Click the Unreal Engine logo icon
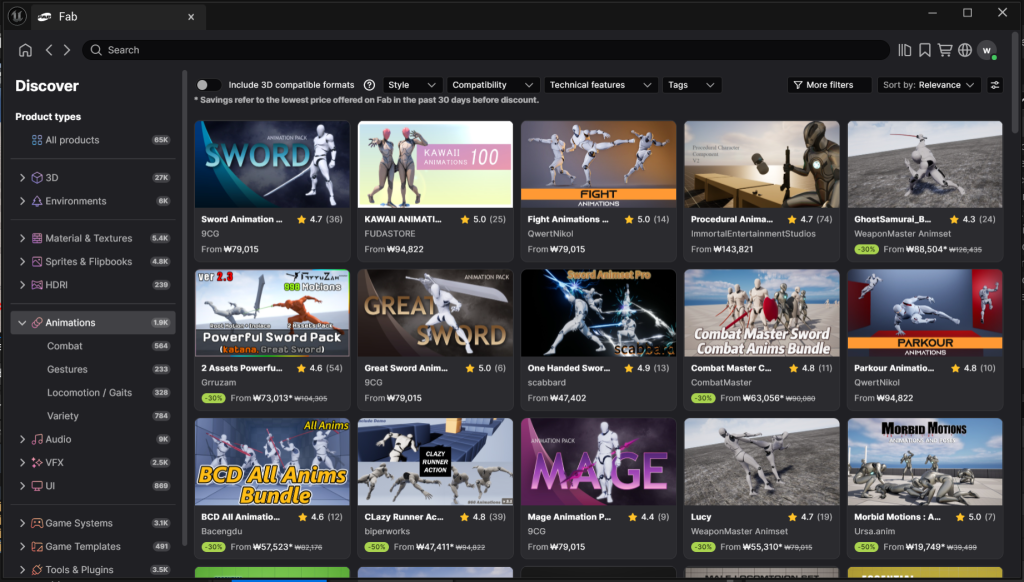This screenshot has width=1024, height=582. (17, 16)
